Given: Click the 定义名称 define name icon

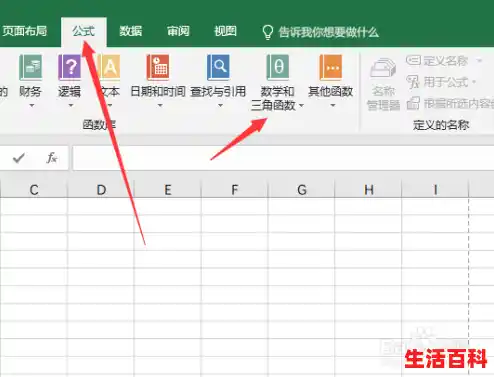Looking at the screenshot, I should (x=413, y=60).
